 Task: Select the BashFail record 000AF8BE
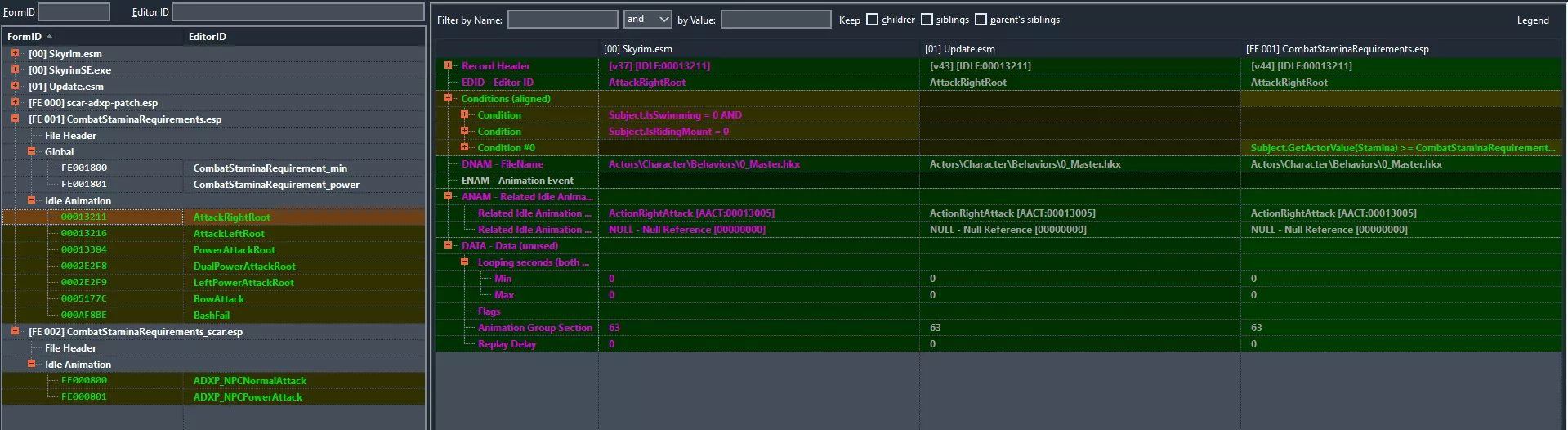213,315
